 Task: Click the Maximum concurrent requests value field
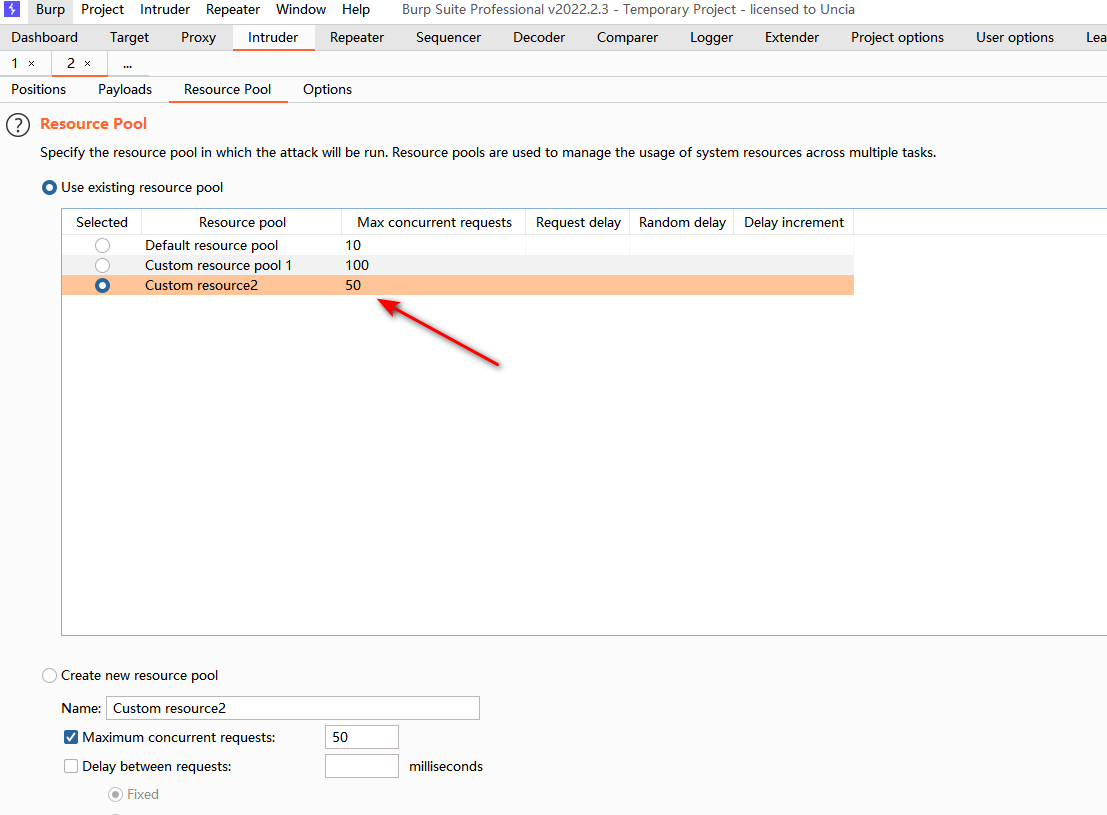[x=361, y=737]
